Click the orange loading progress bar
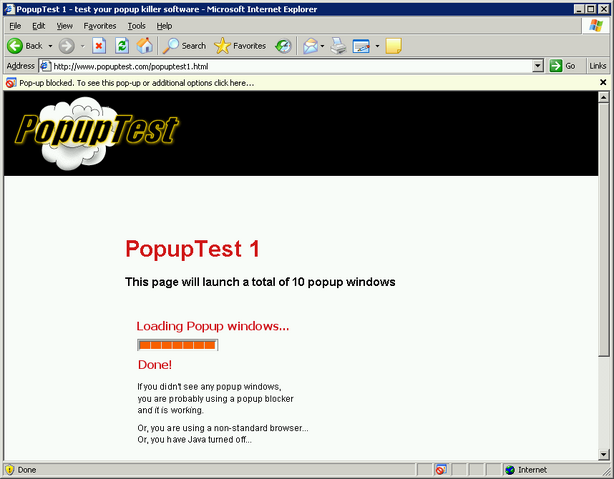 coord(178,345)
